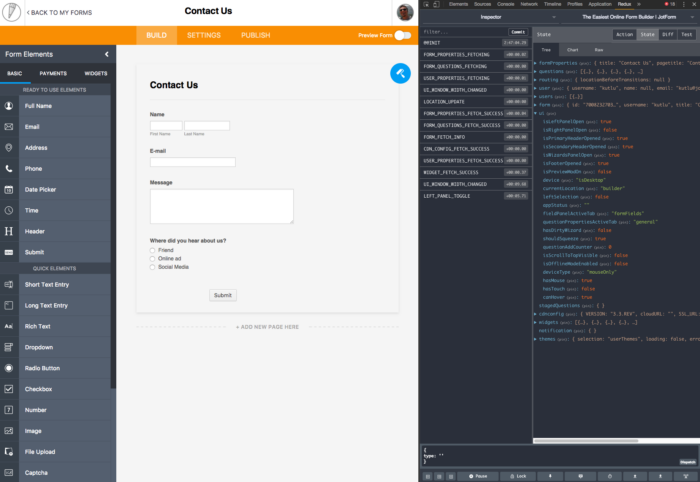Expand the formProperties tree node

(535, 63)
